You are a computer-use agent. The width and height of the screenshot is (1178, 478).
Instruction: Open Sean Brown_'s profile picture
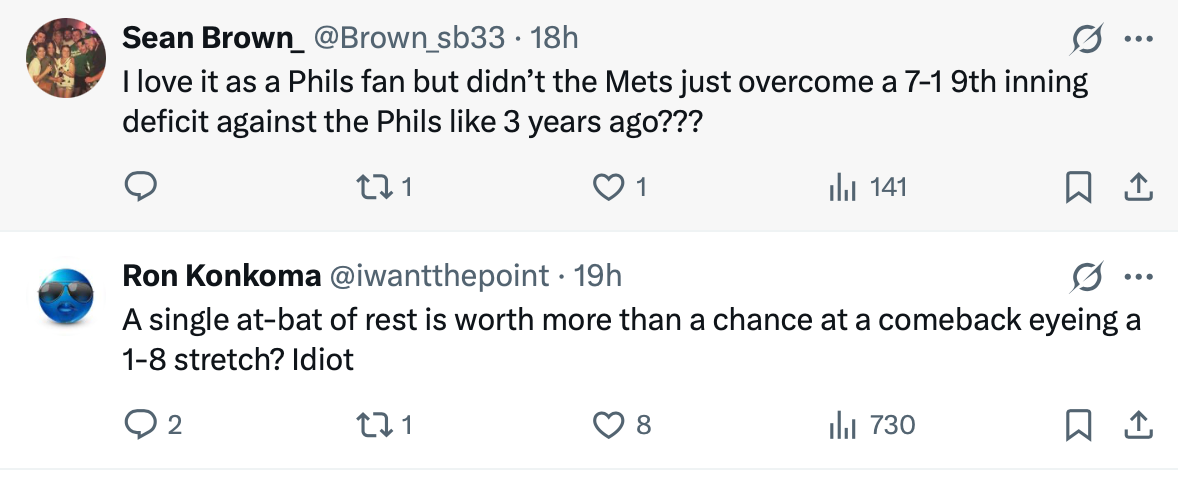[66, 57]
